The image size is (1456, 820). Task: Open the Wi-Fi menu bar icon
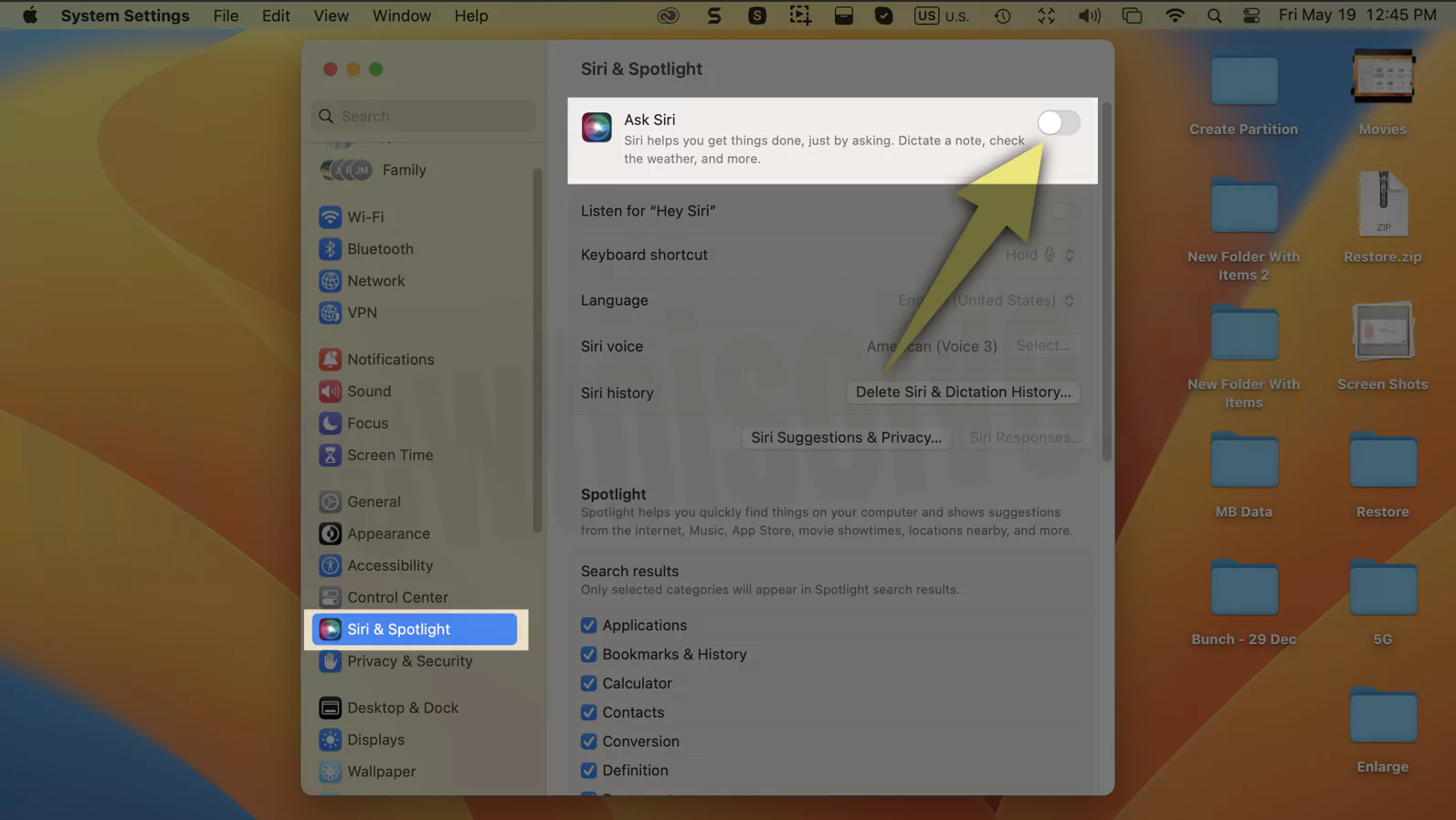[x=1175, y=16]
